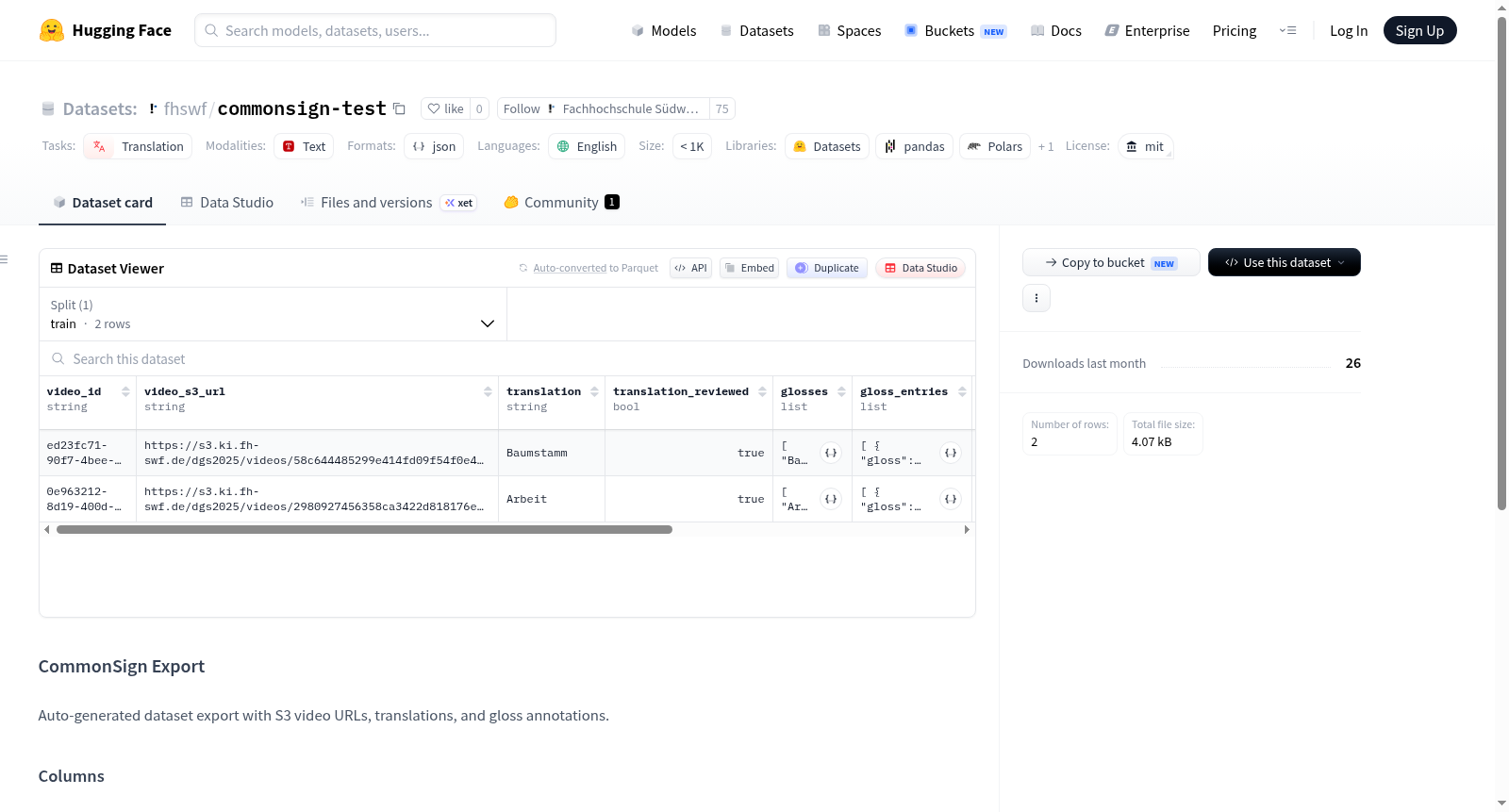Open the Community tab
Screen dimensions: 1509x812
click(x=562, y=203)
